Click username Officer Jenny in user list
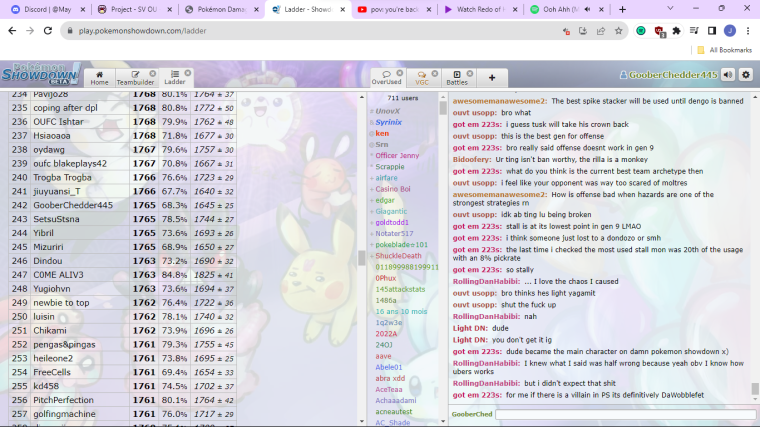 tap(397, 155)
